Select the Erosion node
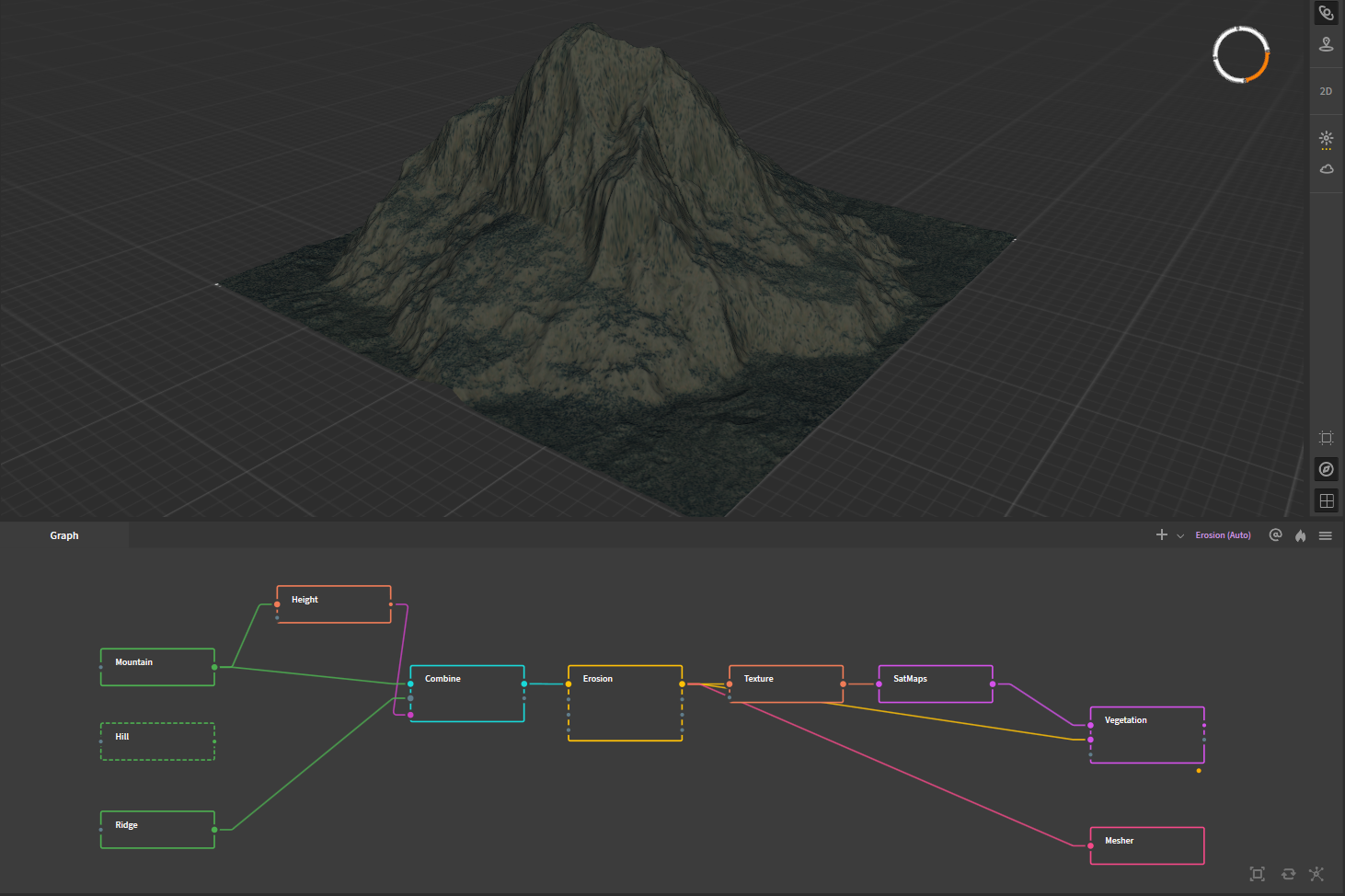Screen dimensions: 1345x896 [x=626, y=703]
